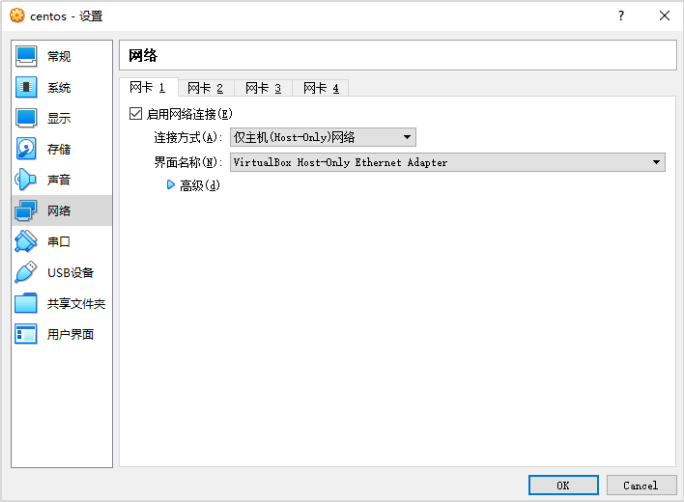Click the USB设备 label in sidebar

[x=70, y=273]
